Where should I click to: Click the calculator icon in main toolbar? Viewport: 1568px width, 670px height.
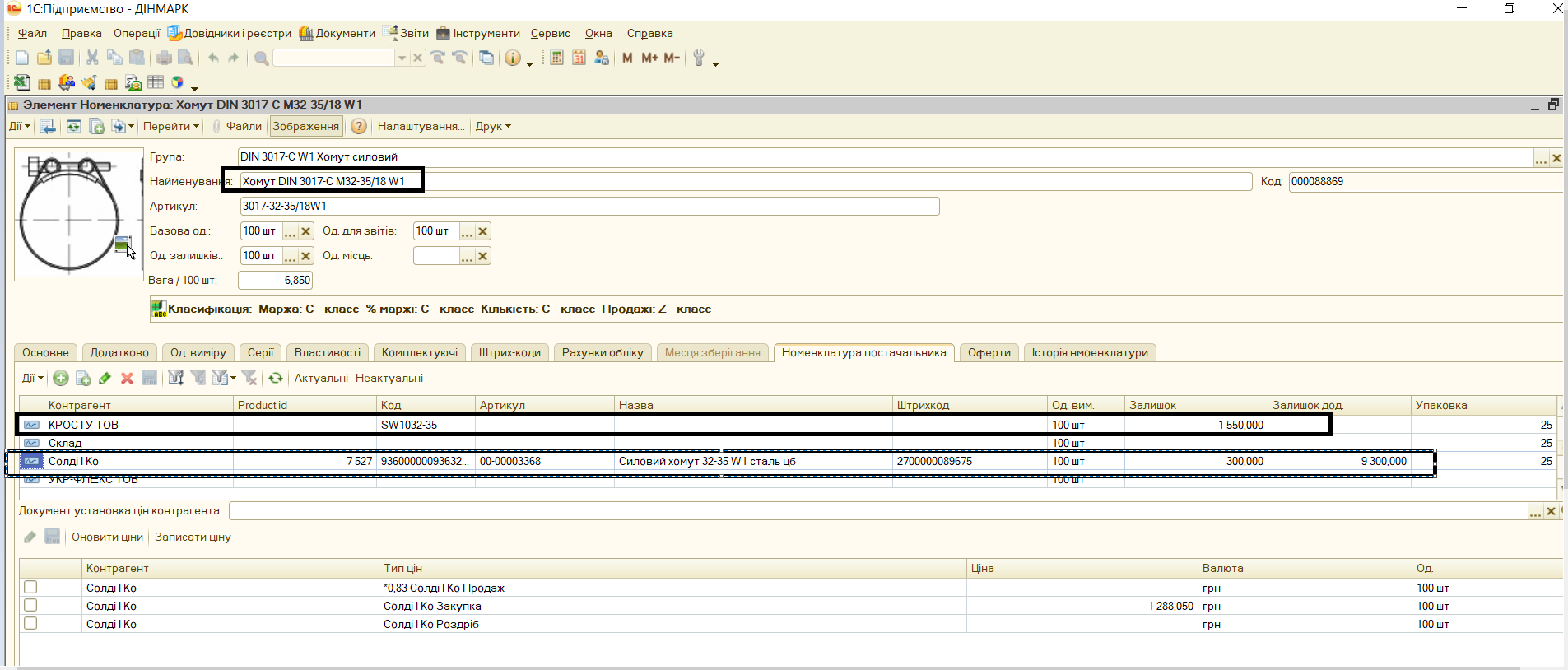(557, 58)
